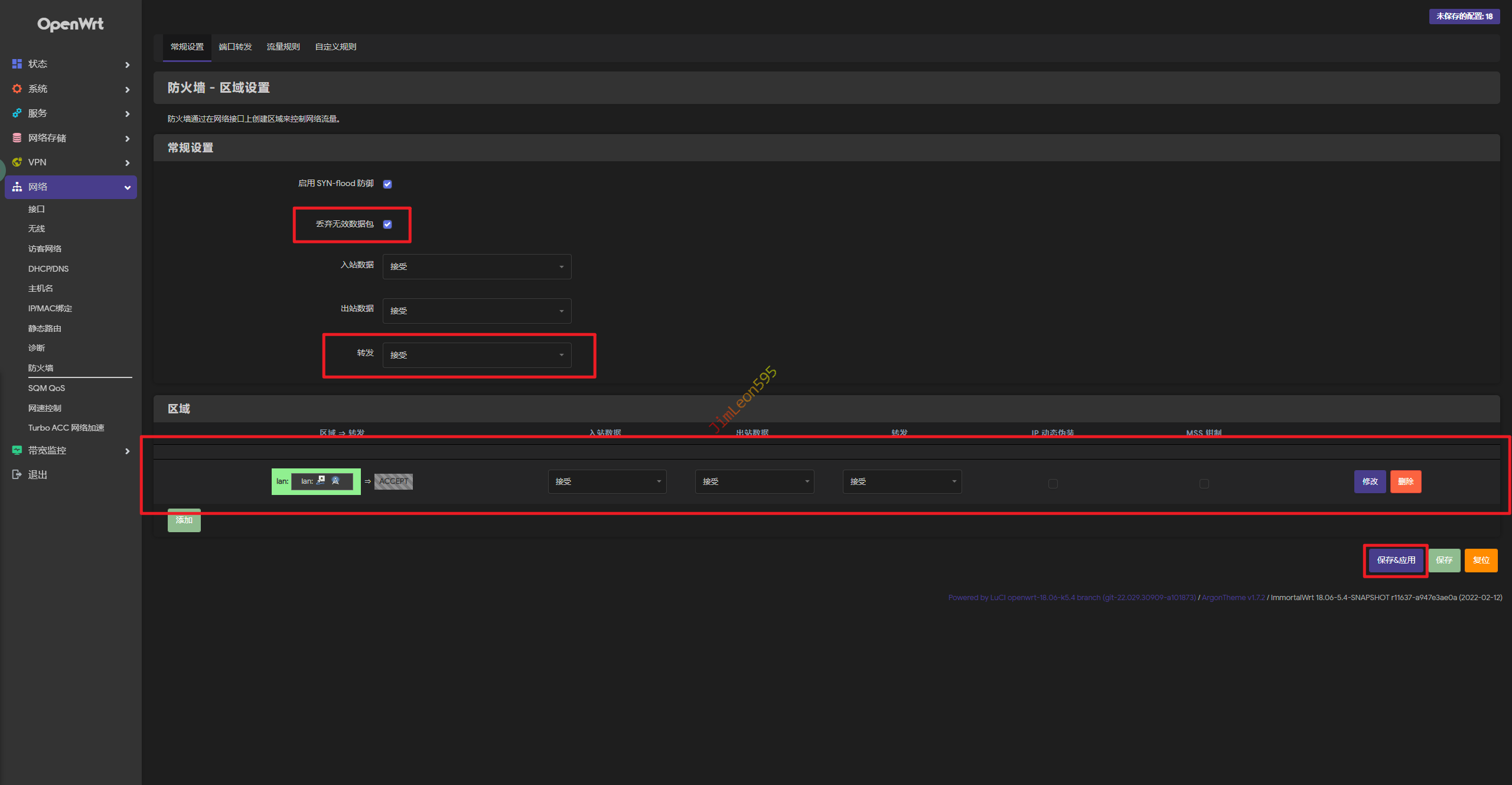Click the green lan zone color badge
The image size is (1512, 785).
tap(281, 482)
